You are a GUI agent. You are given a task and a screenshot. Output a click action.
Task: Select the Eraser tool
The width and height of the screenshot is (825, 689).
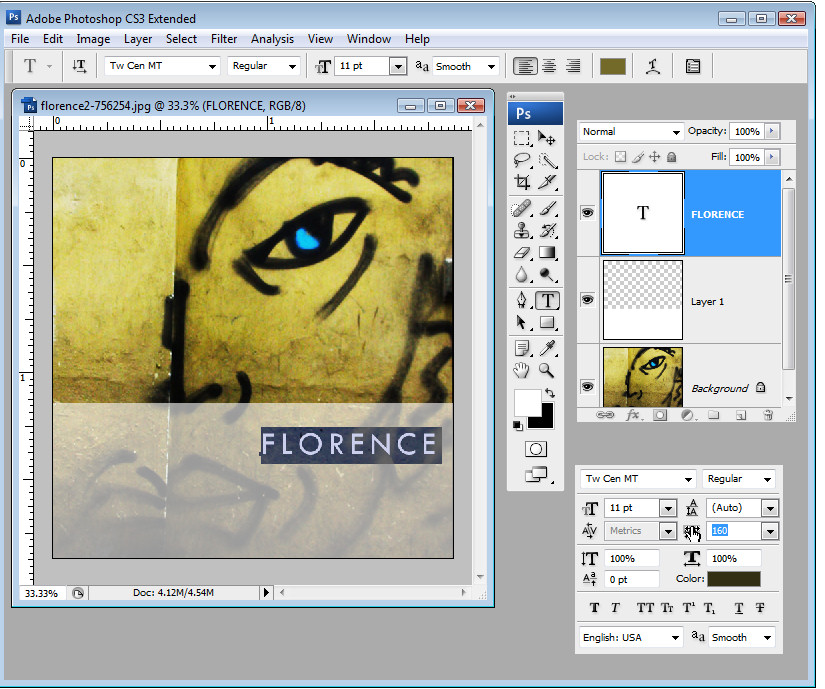click(x=521, y=253)
